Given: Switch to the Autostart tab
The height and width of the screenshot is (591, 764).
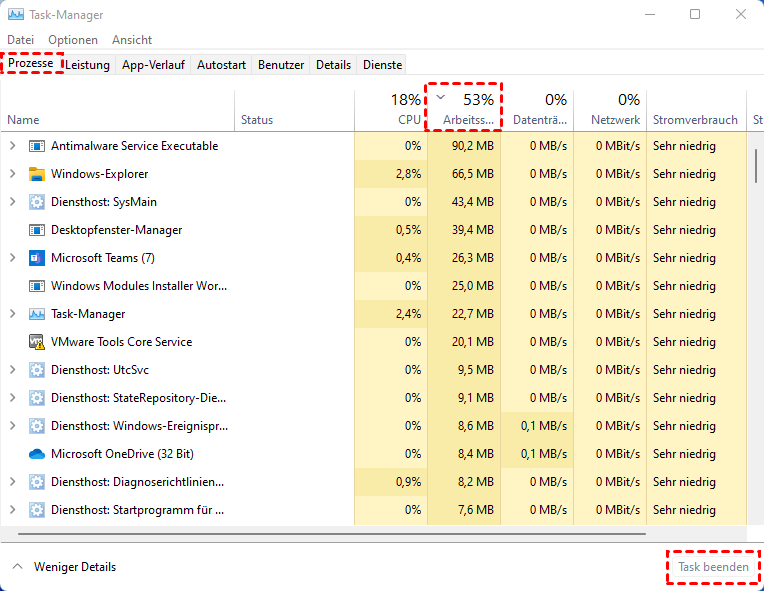Looking at the screenshot, I should tap(221, 65).
